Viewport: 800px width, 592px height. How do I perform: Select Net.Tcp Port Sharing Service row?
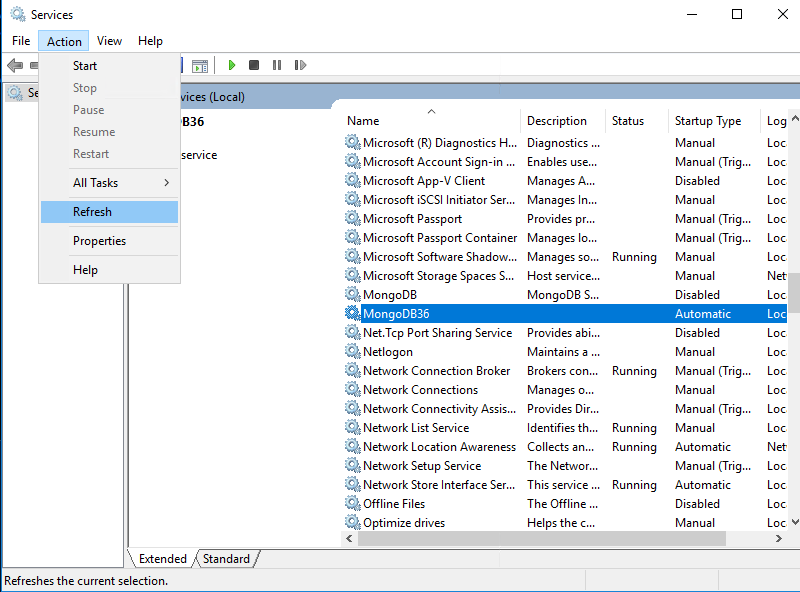pyautogui.click(x=565, y=333)
